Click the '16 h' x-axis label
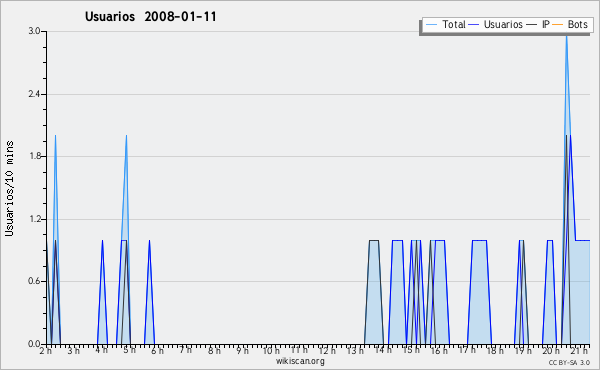 point(439,350)
